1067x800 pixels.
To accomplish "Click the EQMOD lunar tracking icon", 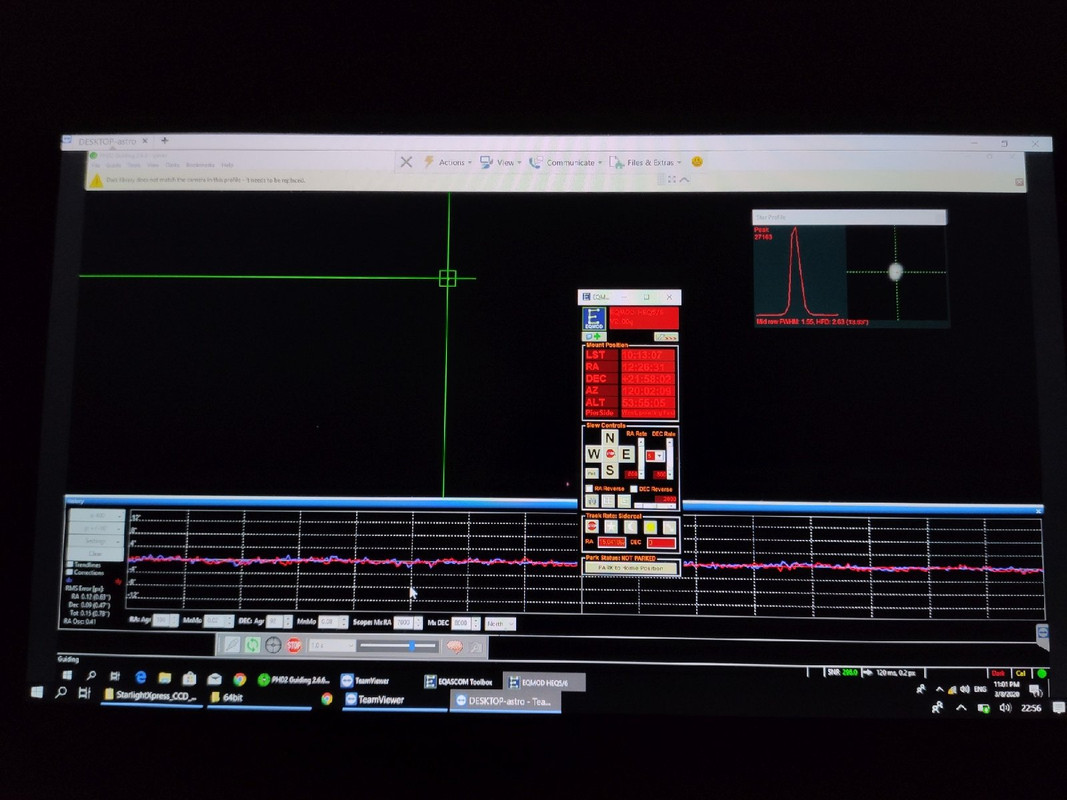I will click(x=631, y=527).
